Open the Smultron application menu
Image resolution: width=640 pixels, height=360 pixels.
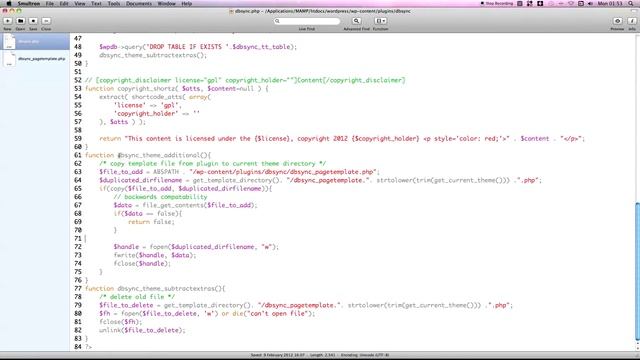pyautogui.click(x=29, y=3)
